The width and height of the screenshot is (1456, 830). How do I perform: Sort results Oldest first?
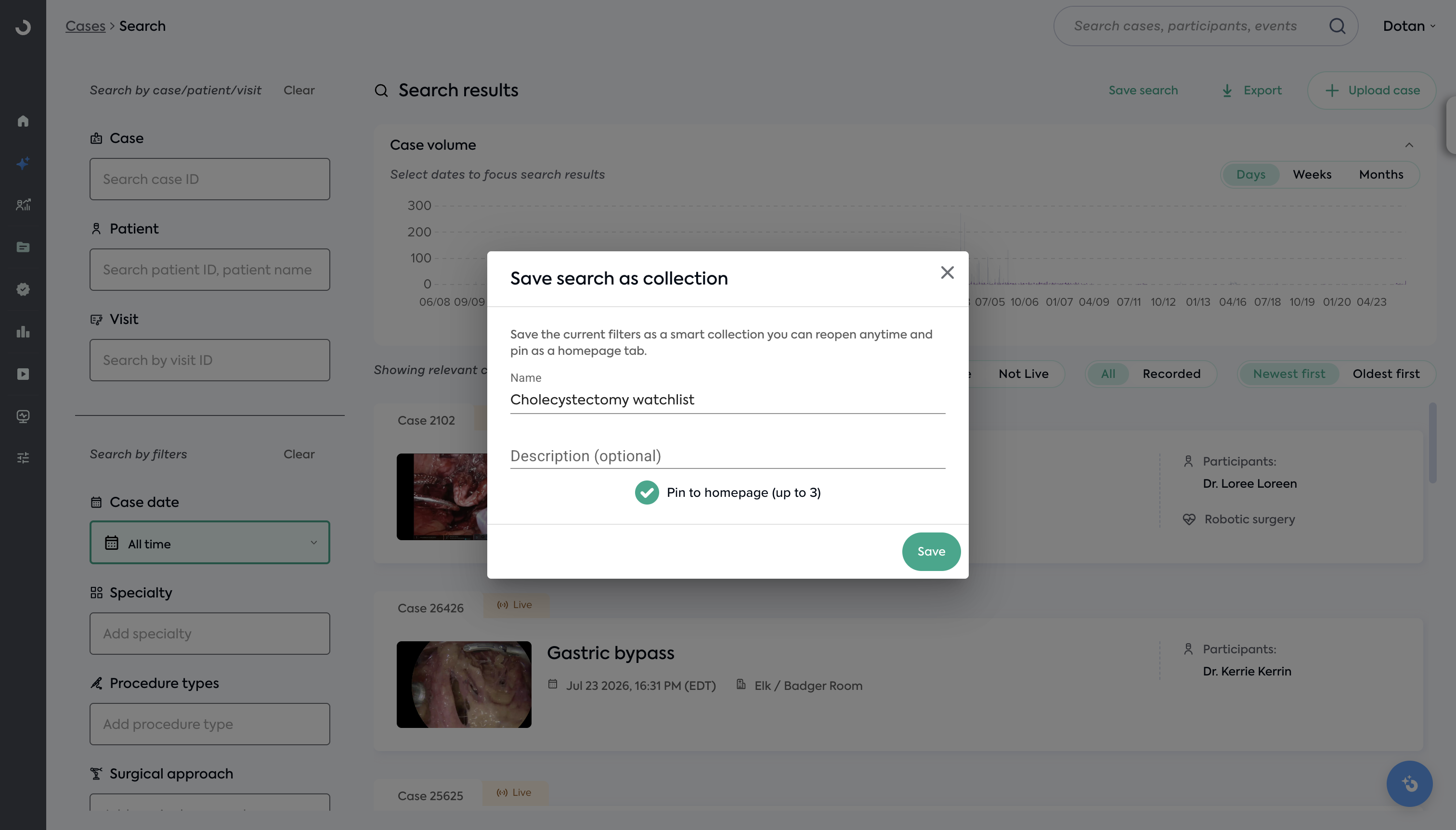coord(1386,374)
